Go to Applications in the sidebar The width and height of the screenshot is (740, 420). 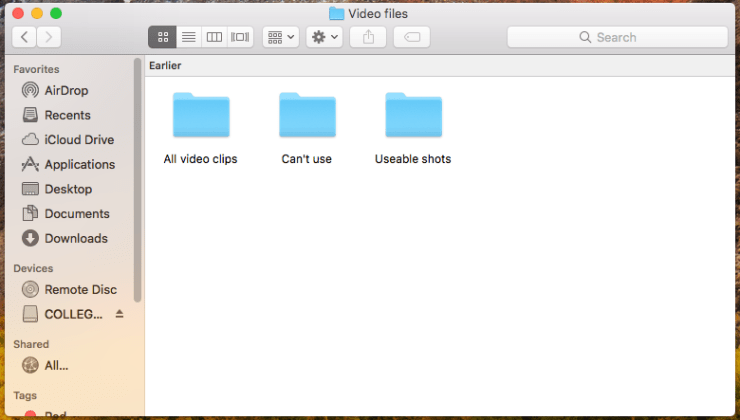coord(79,164)
